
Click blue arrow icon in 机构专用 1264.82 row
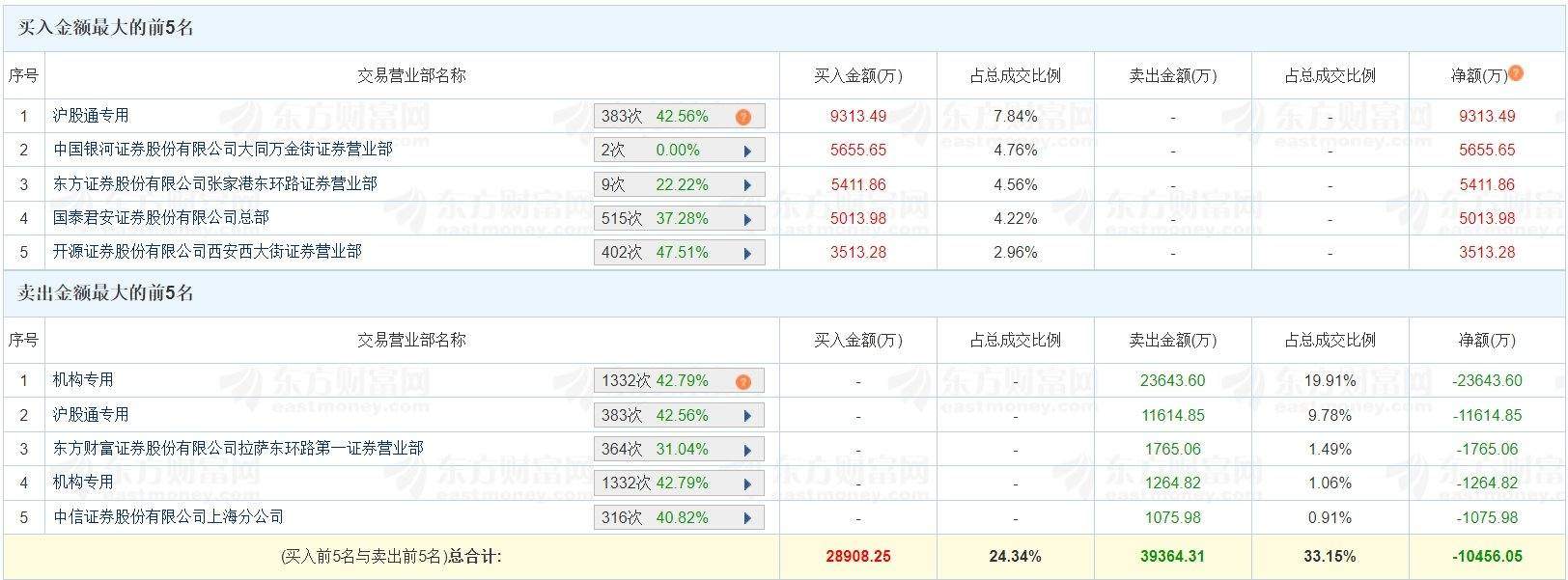(x=747, y=483)
